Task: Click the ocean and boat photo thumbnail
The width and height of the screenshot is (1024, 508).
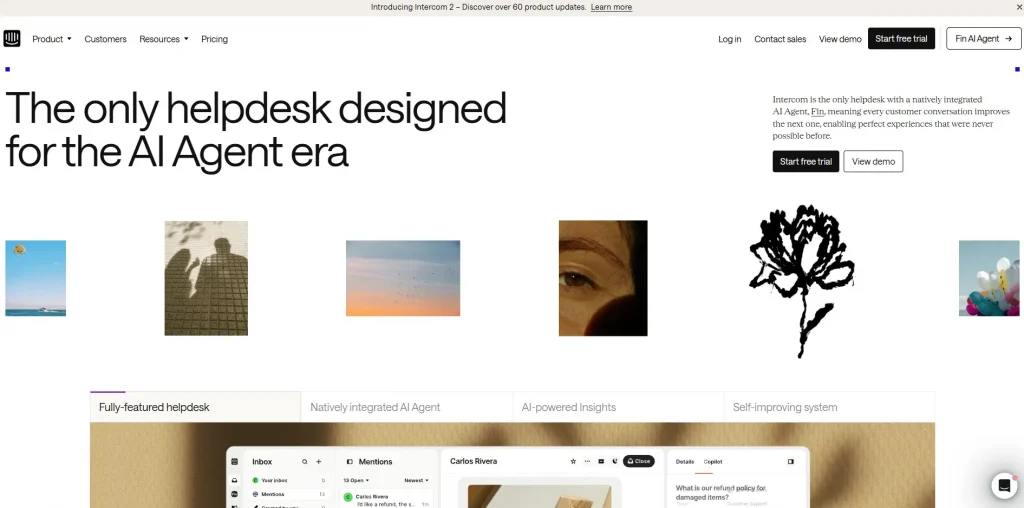Action: pyautogui.click(x=35, y=278)
